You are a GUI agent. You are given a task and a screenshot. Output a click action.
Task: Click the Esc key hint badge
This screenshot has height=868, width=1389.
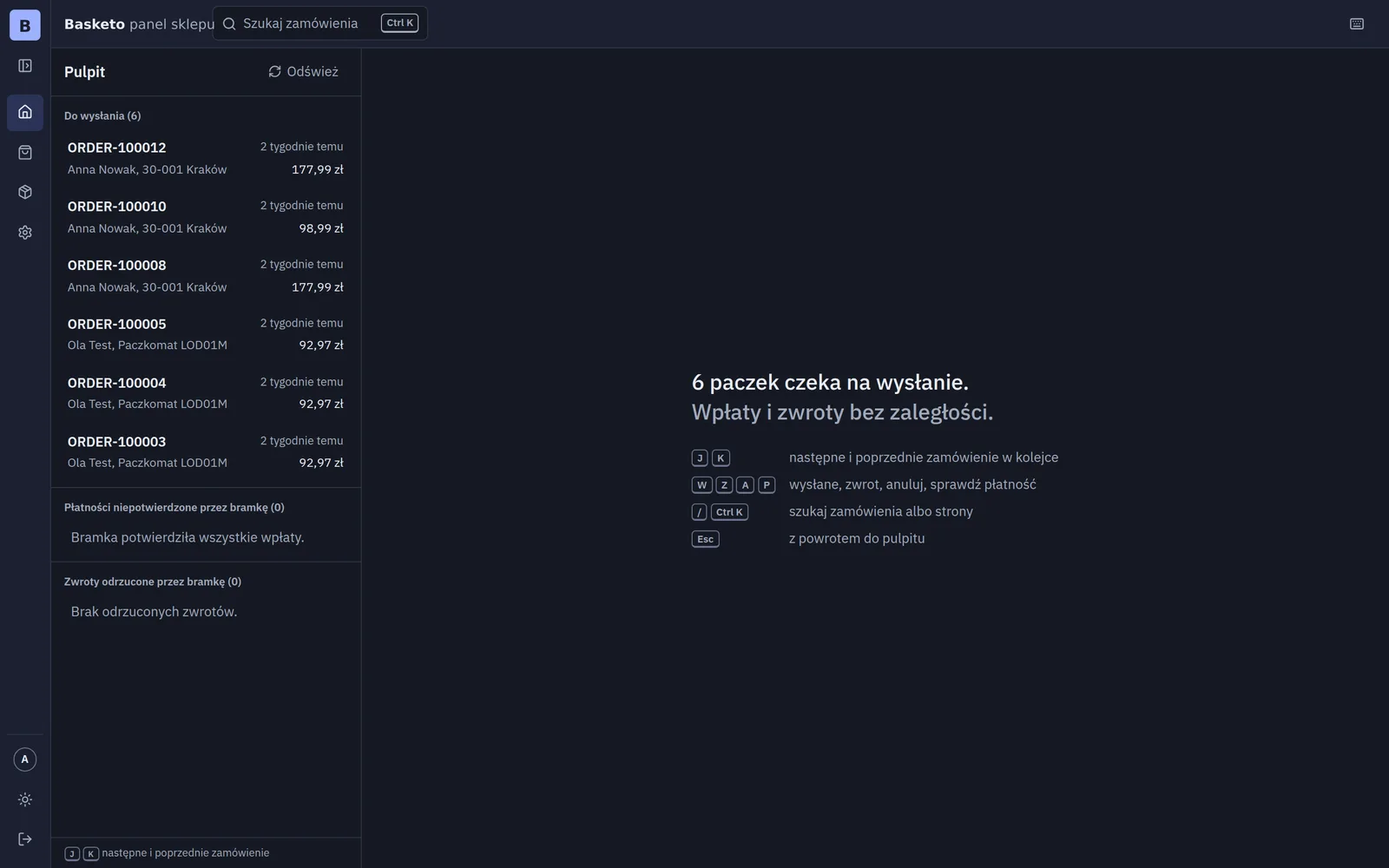coord(706,539)
